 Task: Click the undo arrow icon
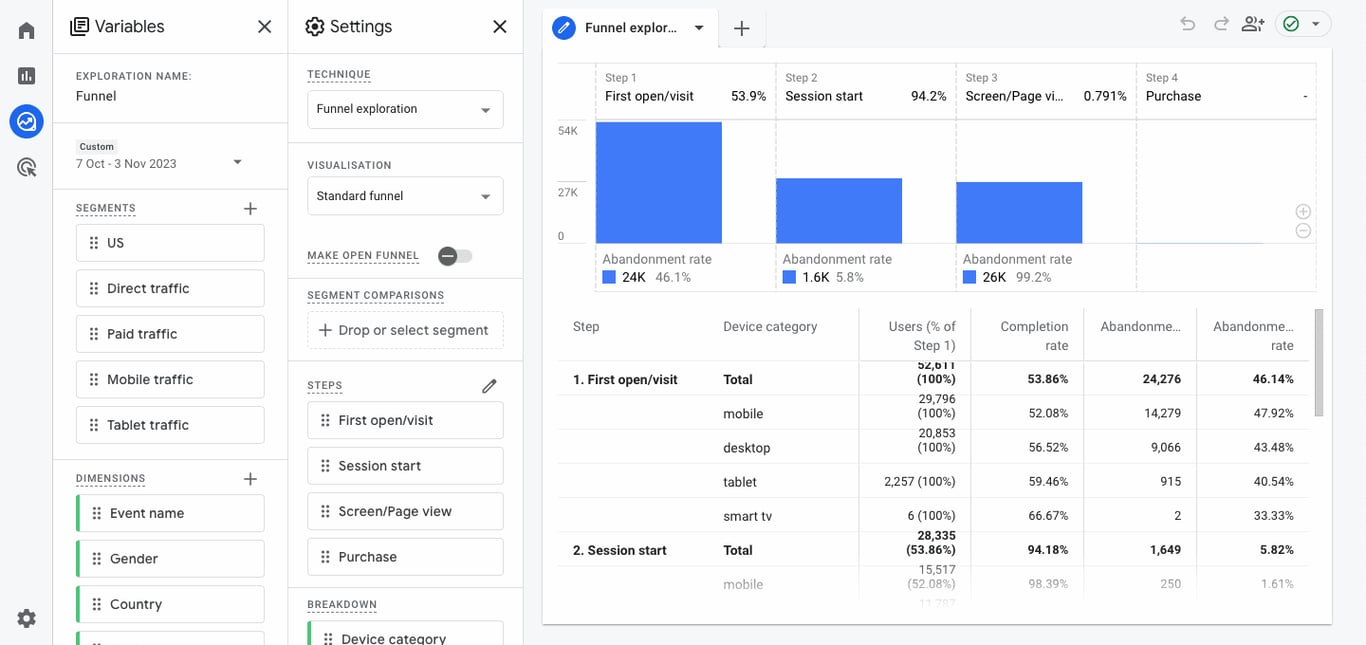(1187, 24)
